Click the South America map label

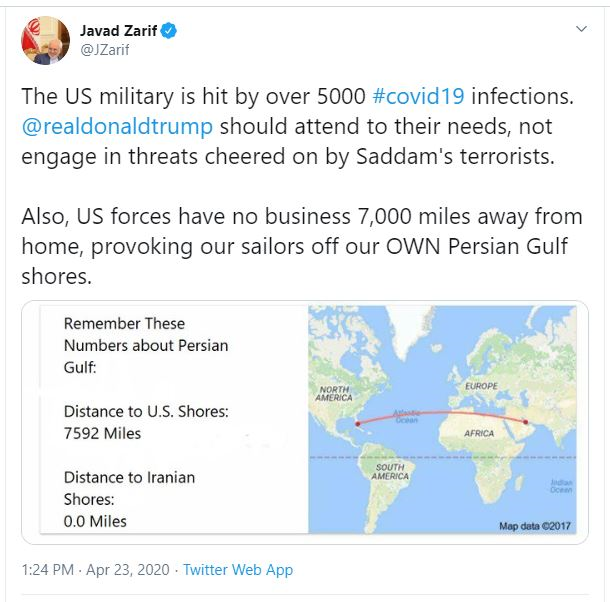pyautogui.click(x=389, y=471)
